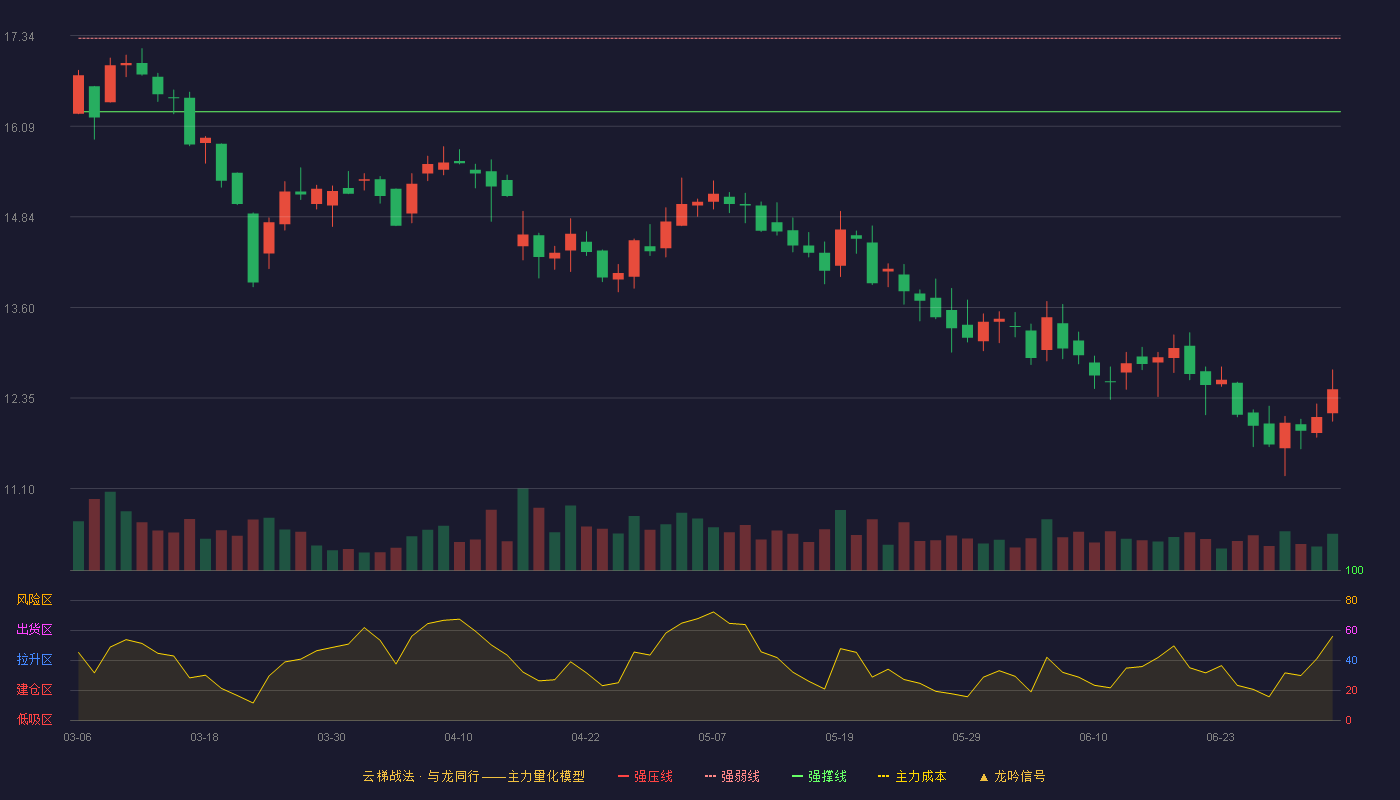Click the red line icon beside 强压线
Screen dimensions: 1400x800
click(x=624, y=776)
